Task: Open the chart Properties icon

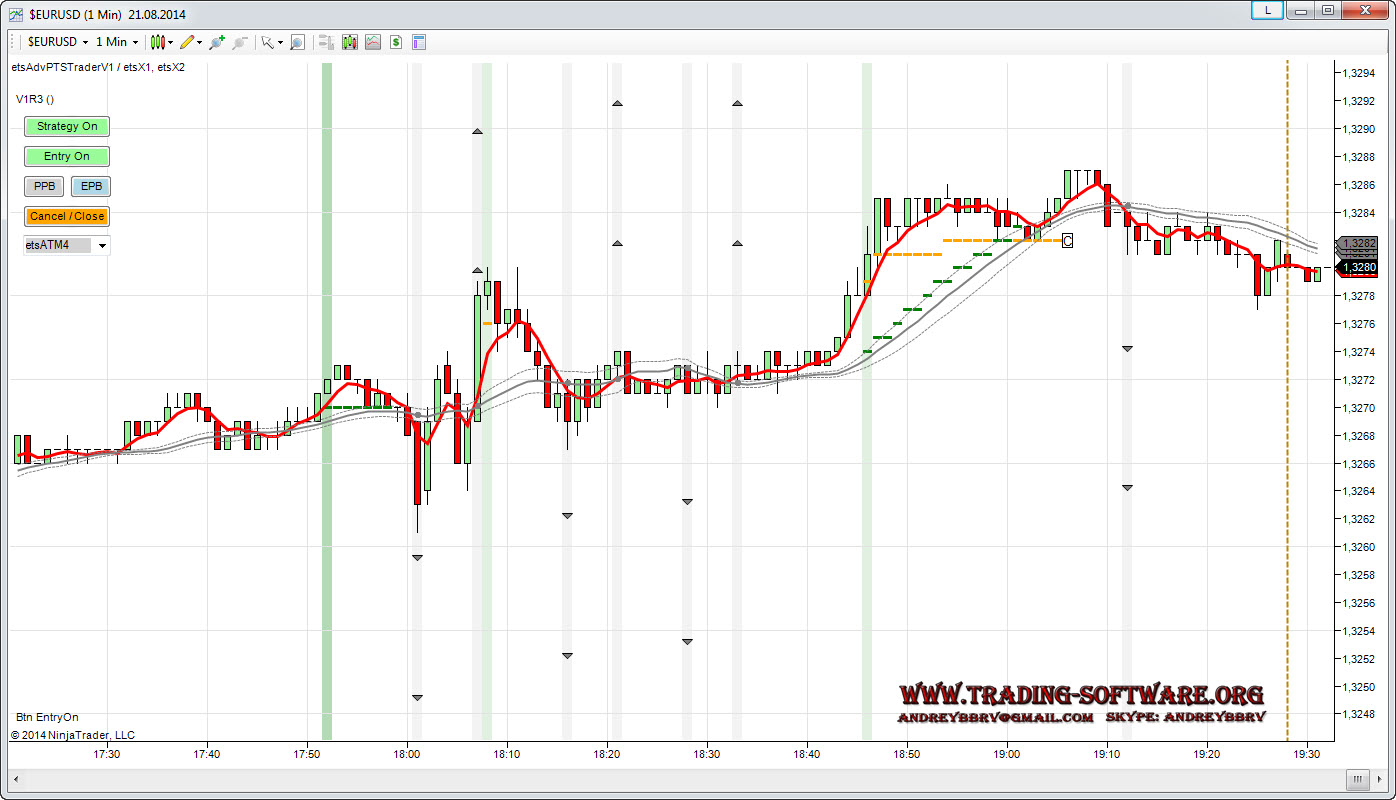Action: (419, 42)
